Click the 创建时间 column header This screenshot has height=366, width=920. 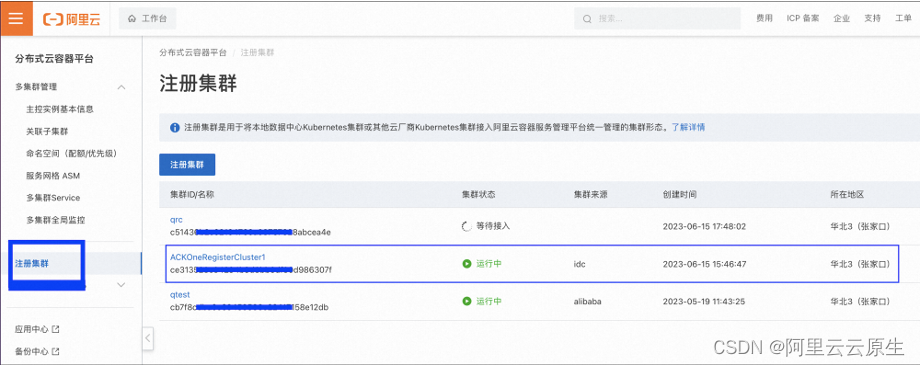click(x=679, y=194)
